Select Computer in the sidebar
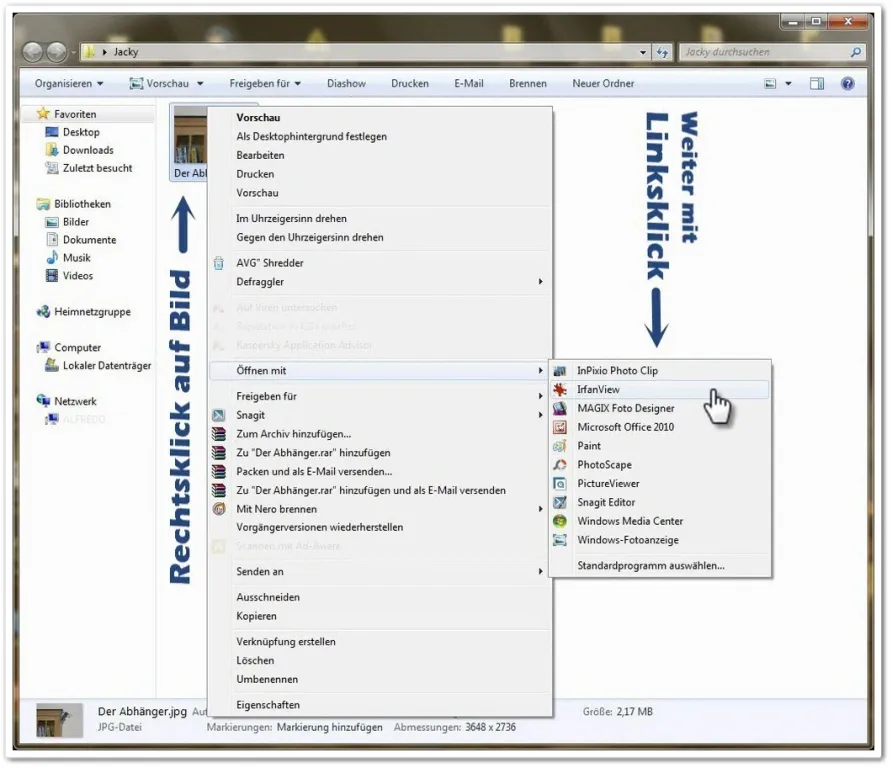The image size is (892, 768). coord(77,348)
